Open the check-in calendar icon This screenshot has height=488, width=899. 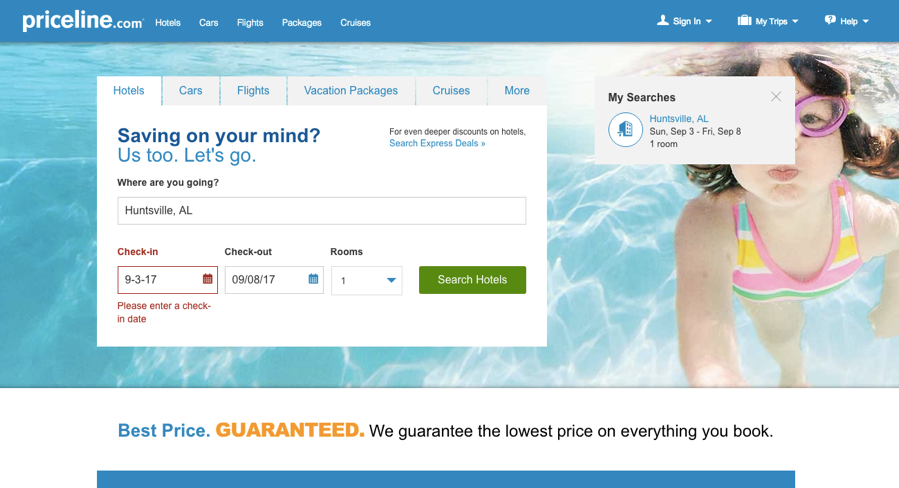pos(208,279)
